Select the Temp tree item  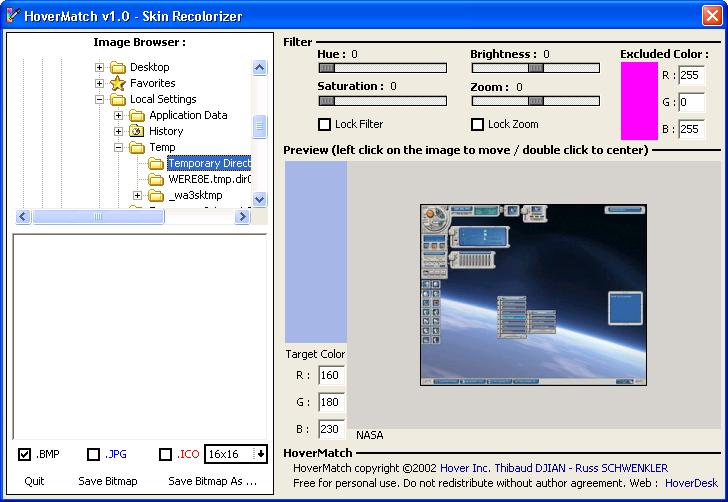pyautogui.click(x=162, y=148)
